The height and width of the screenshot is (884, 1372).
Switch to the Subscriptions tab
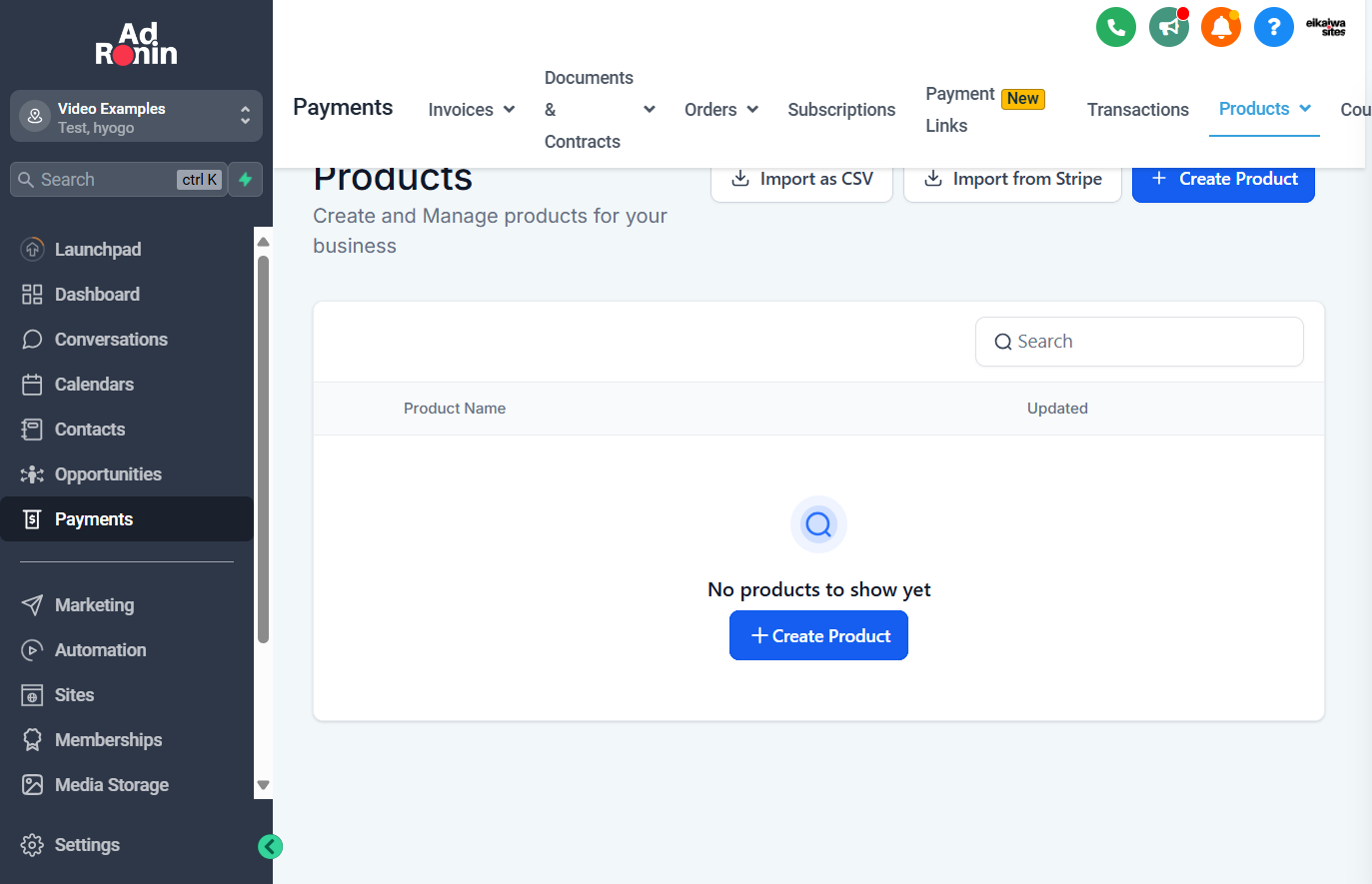(841, 110)
